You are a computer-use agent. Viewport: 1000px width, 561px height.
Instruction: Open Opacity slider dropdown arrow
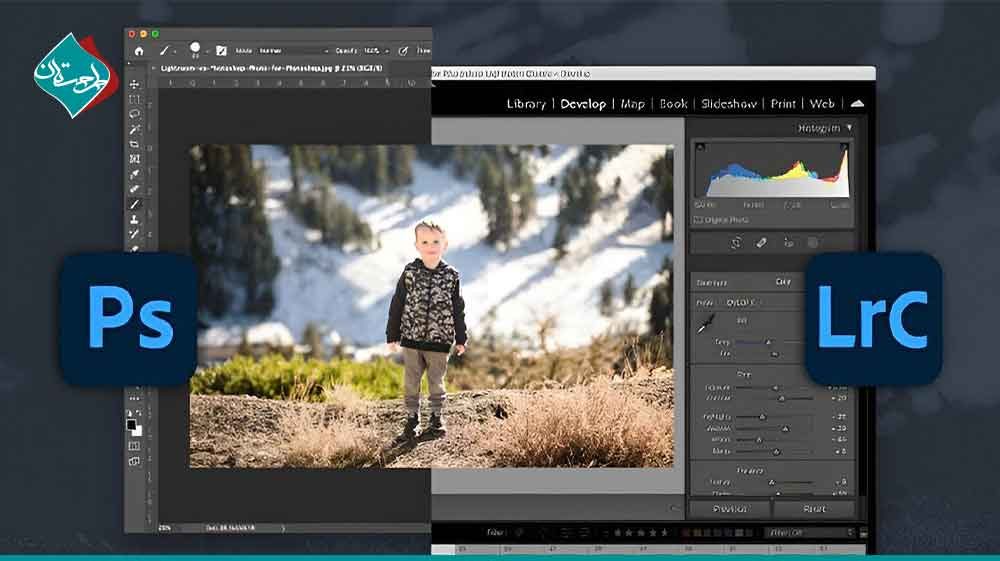387,51
